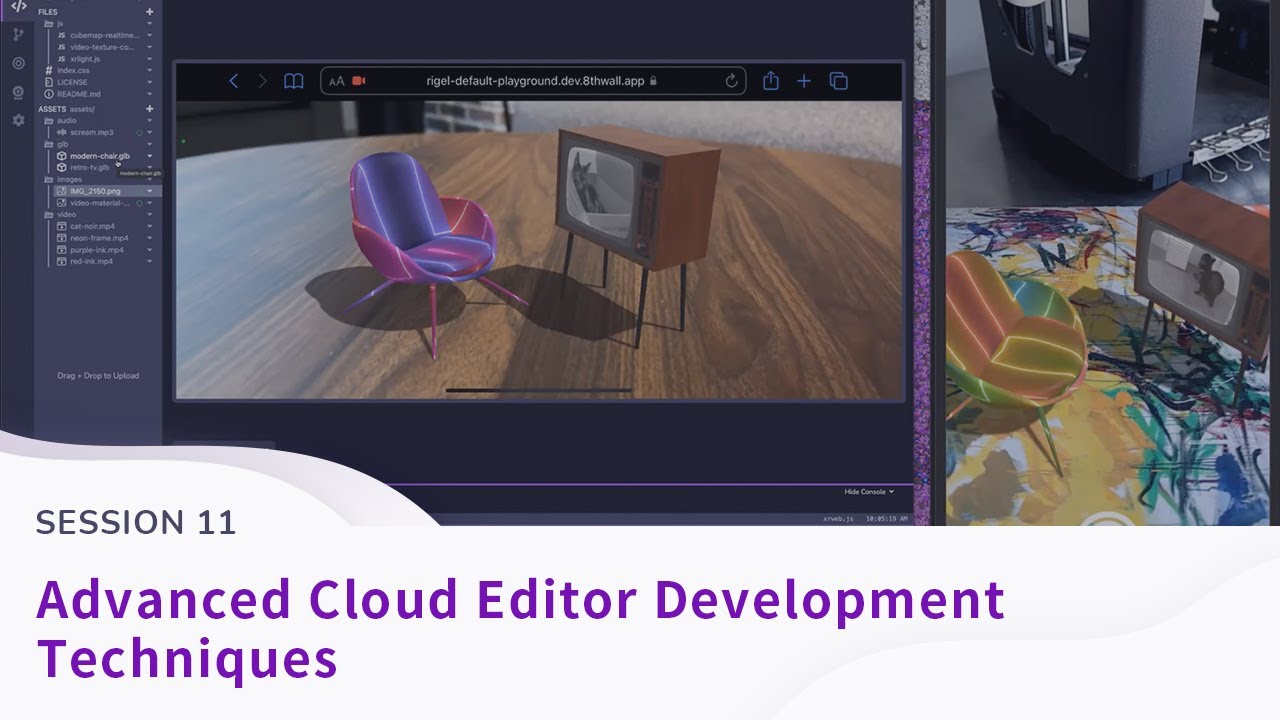Show all Safari tabs overview icon
Screen dimensions: 1280x720
[x=839, y=81]
